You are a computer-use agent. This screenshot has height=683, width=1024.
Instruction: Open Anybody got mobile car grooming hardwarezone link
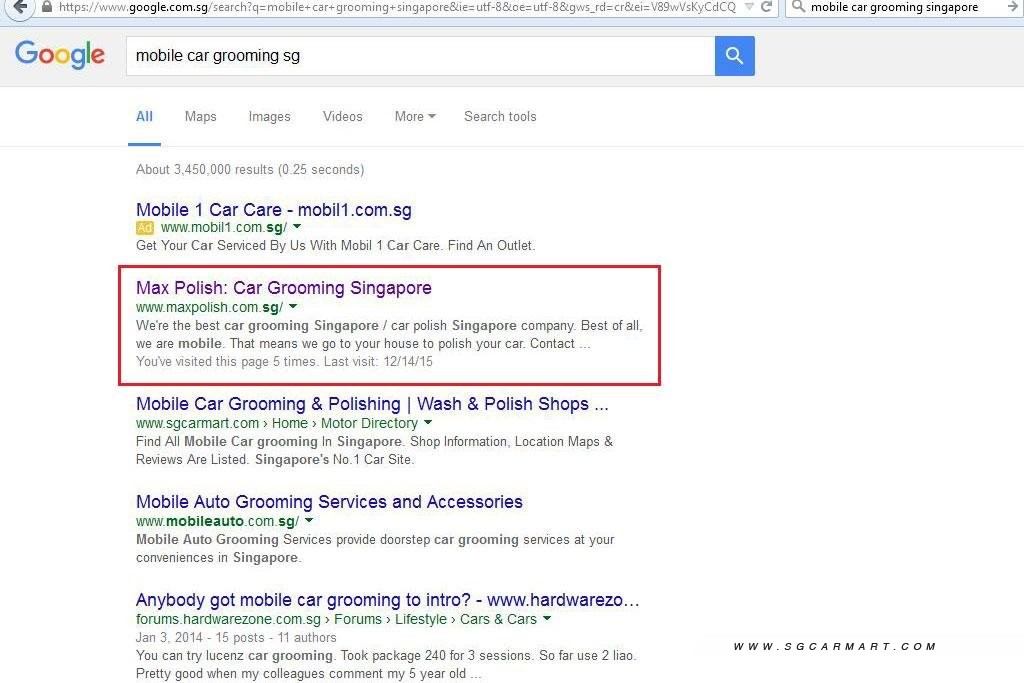[x=387, y=600]
